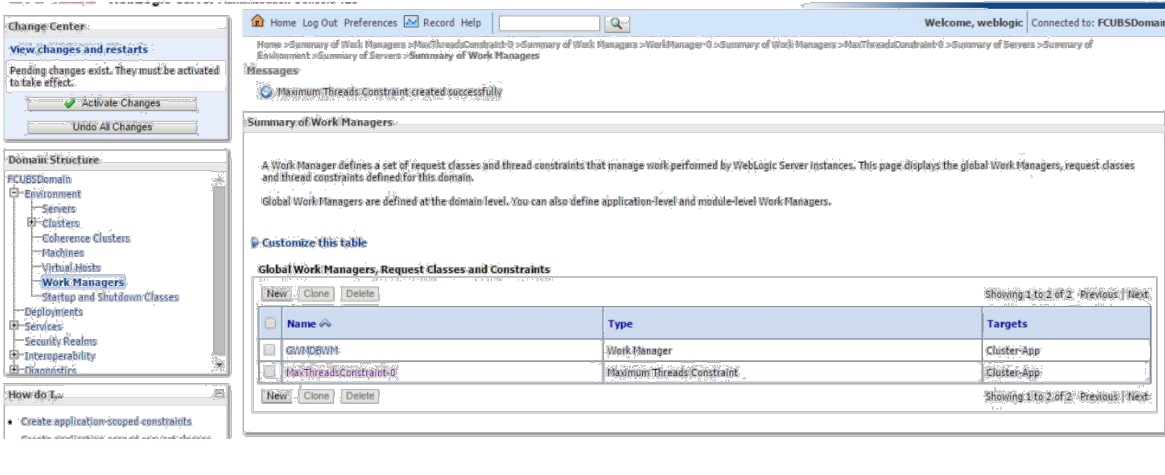Click Cluster-App target in GWMDBWM row
1165x475 pixels.
click(x=1013, y=350)
